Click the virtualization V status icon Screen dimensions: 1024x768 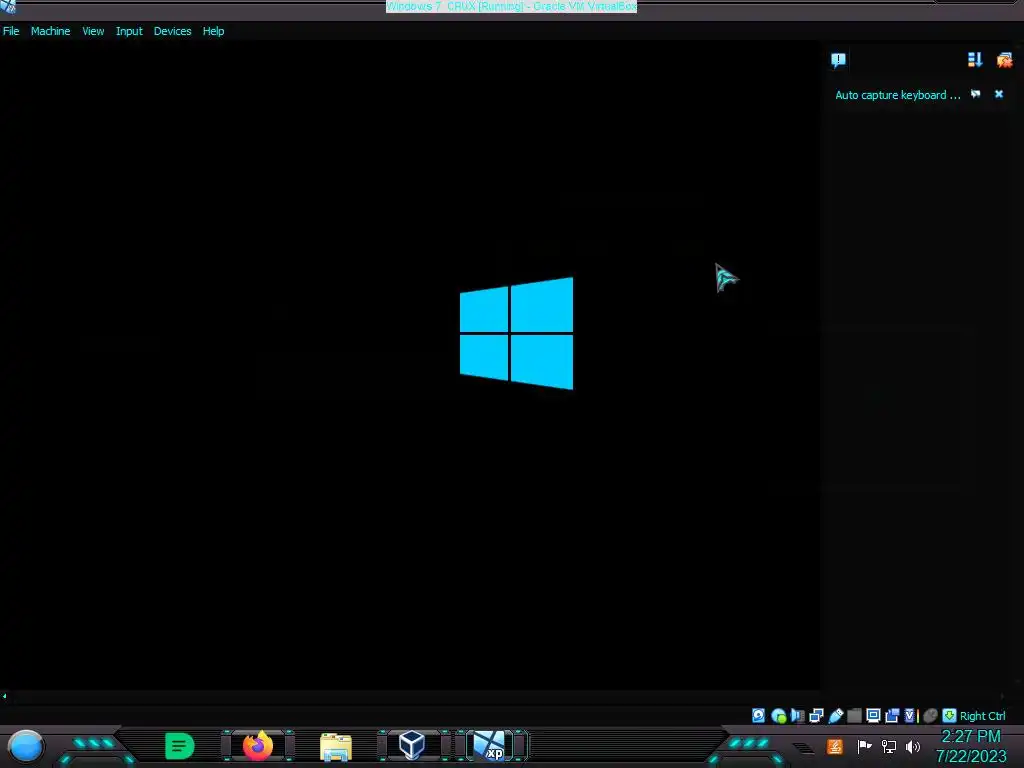(909, 716)
